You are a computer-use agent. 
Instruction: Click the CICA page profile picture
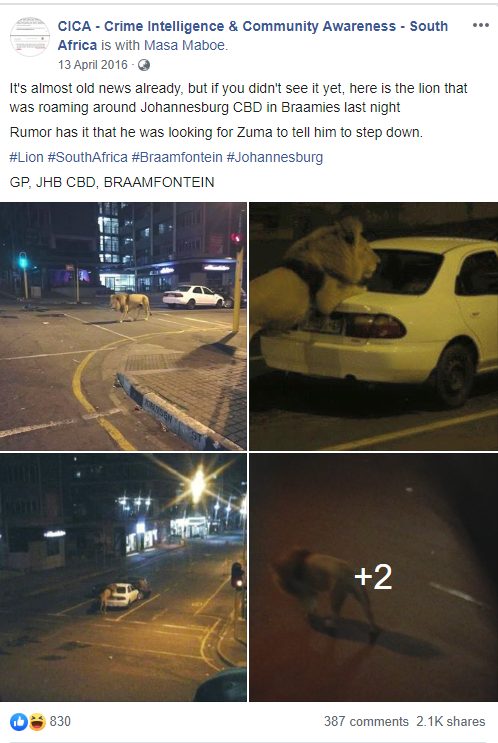(x=30, y=36)
